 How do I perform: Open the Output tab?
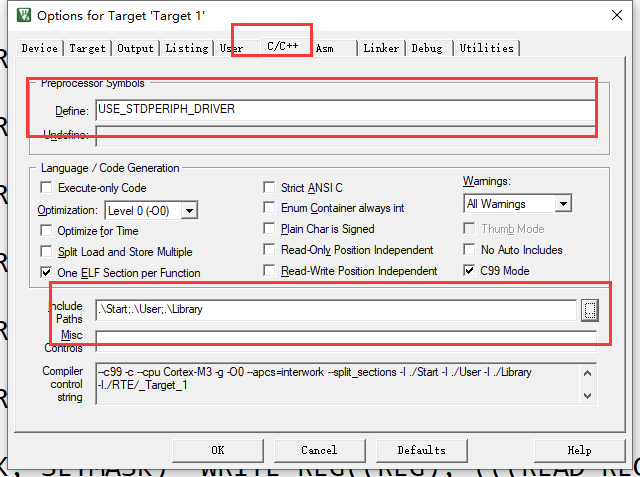(x=136, y=48)
